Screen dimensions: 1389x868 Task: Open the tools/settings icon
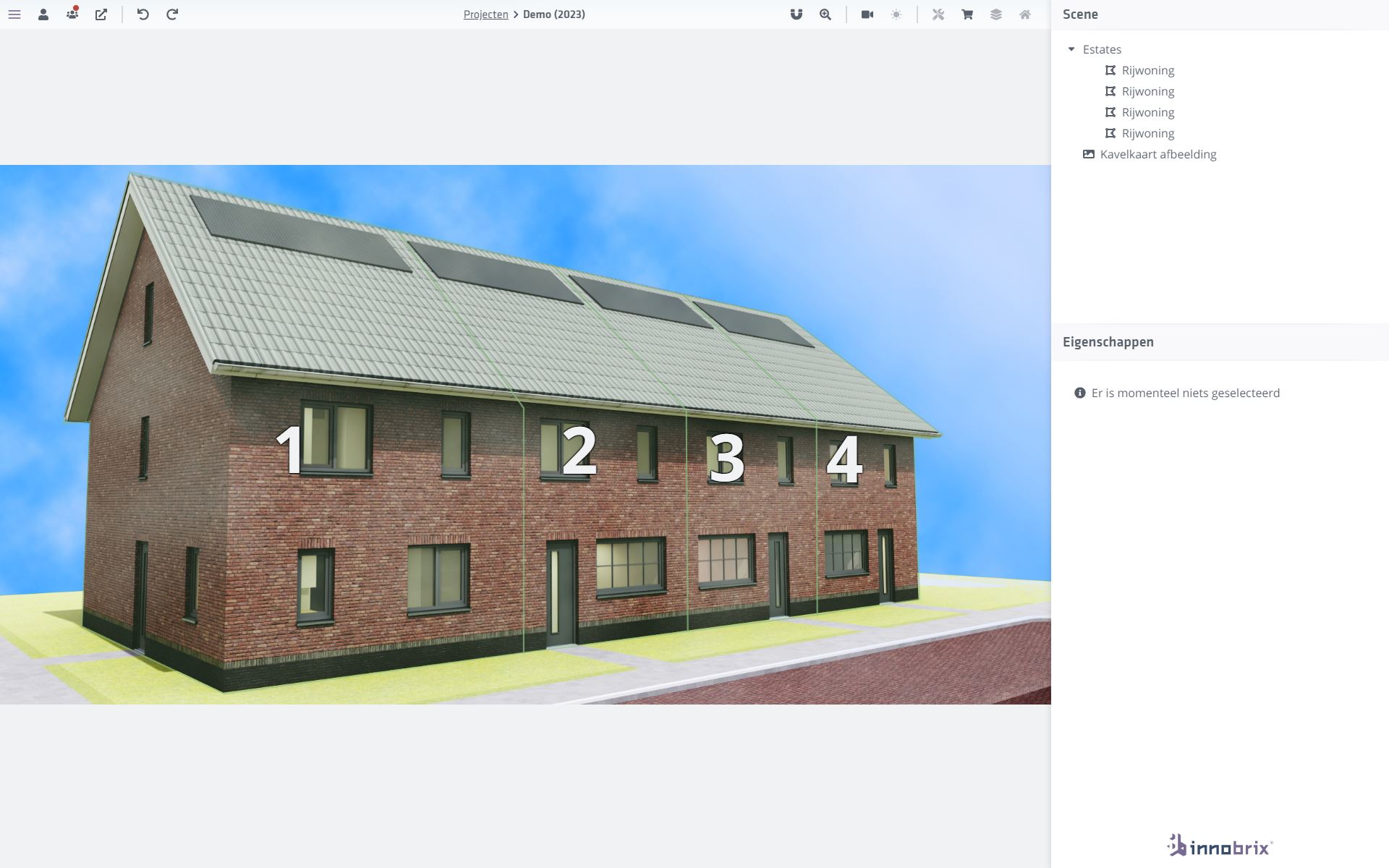coord(938,14)
